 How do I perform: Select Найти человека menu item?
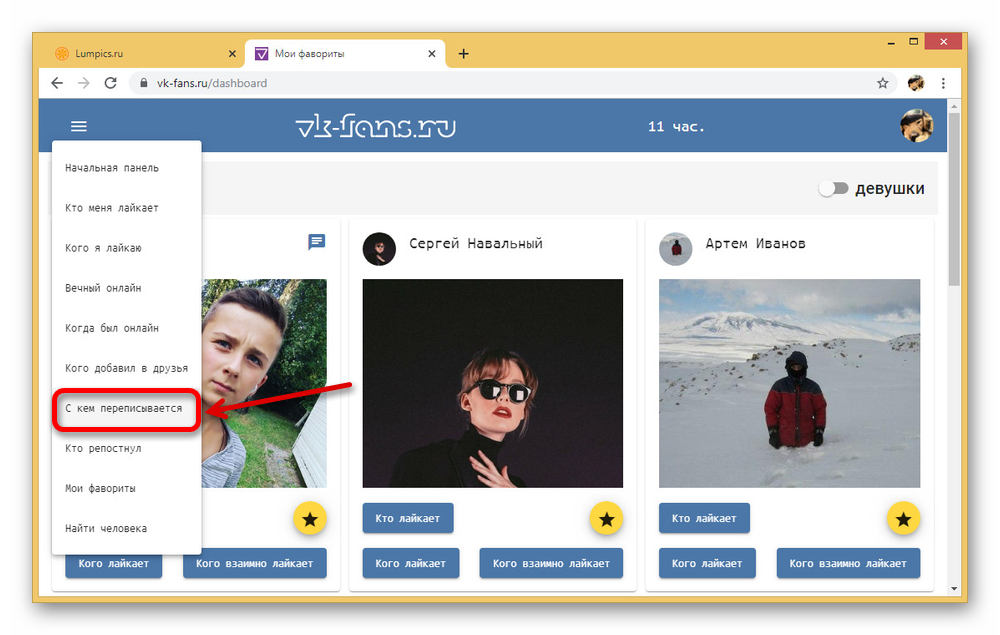(126, 529)
